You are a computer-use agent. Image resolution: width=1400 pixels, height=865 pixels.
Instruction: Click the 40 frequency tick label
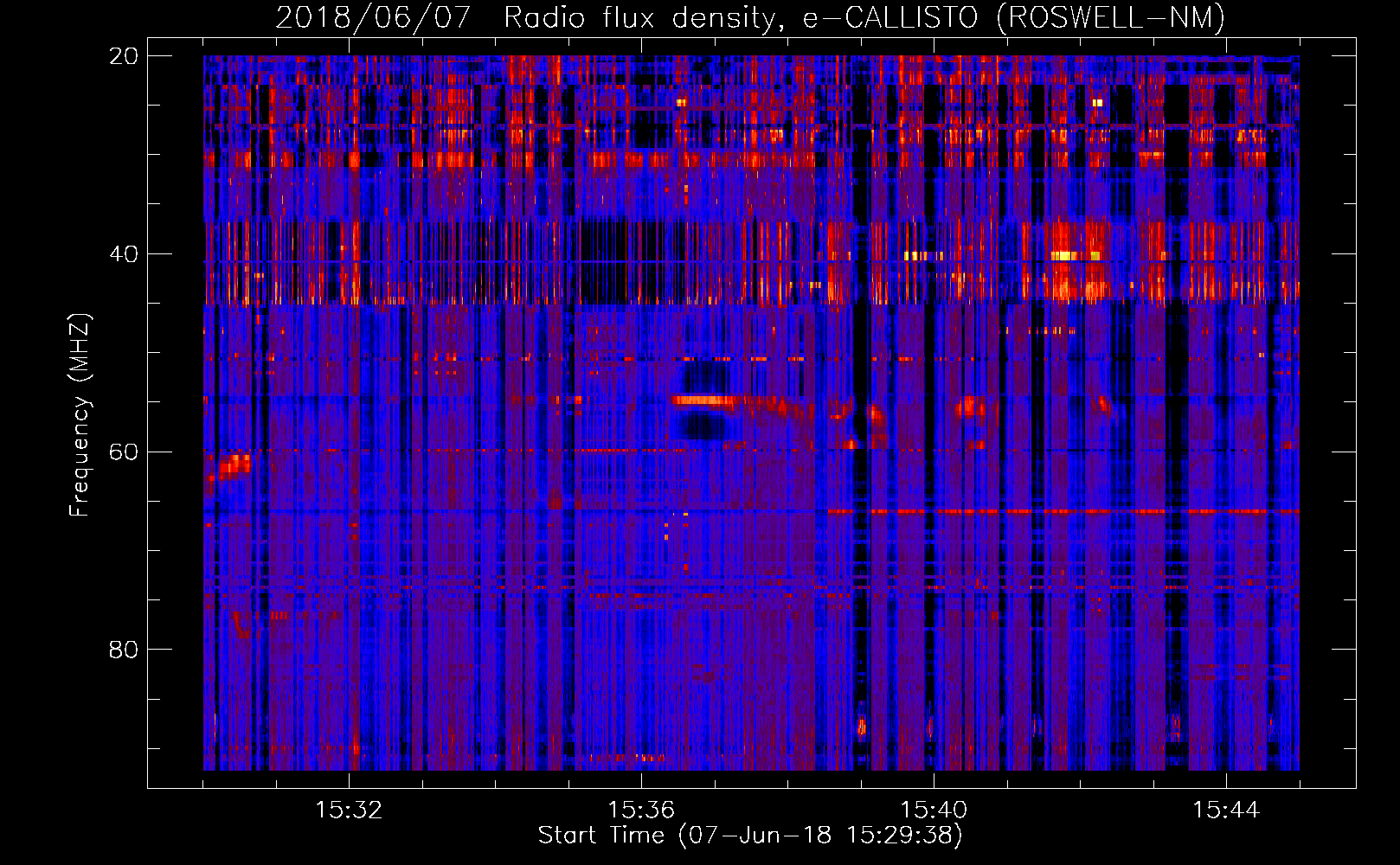coord(124,254)
